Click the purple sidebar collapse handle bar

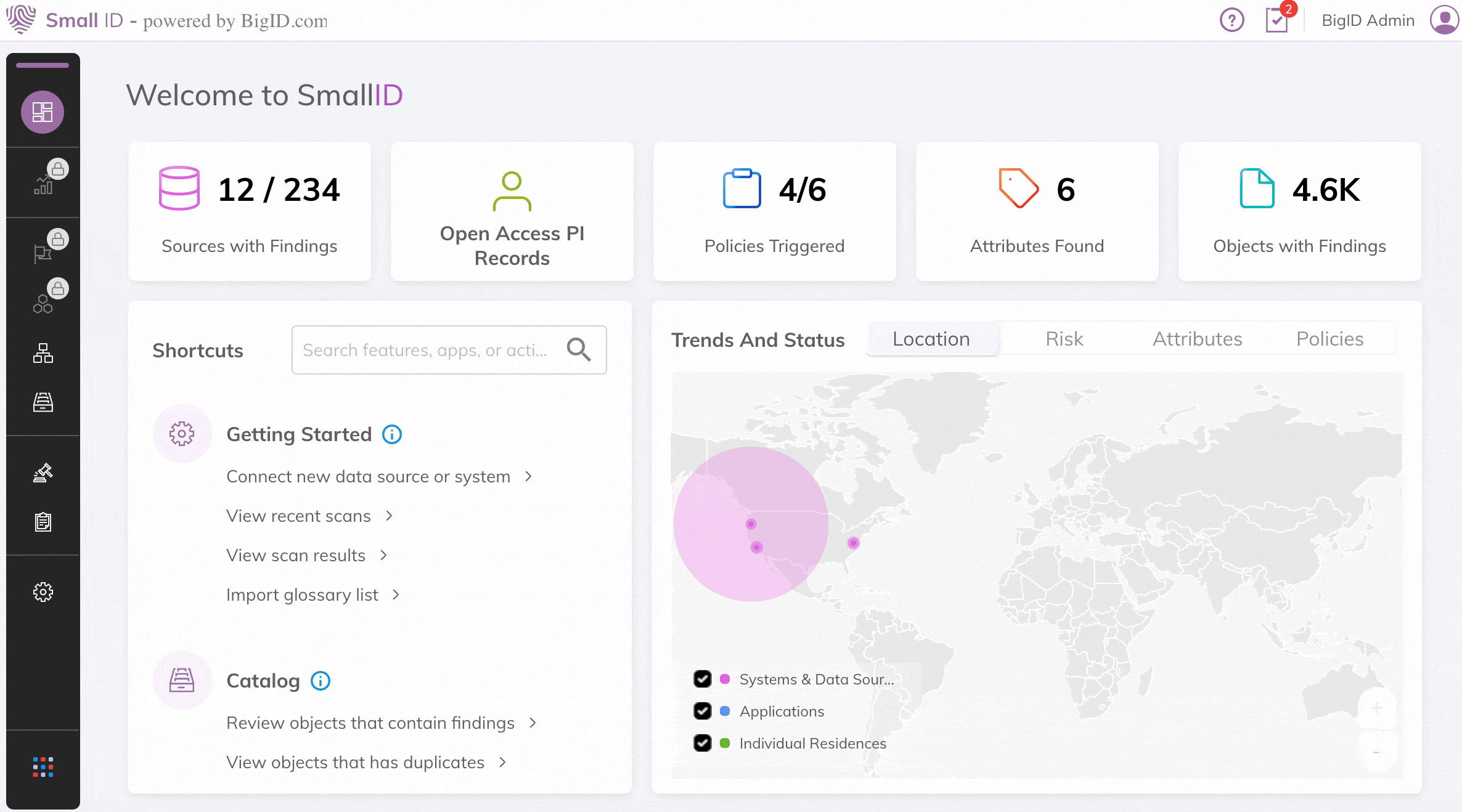(x=43, y=65)
